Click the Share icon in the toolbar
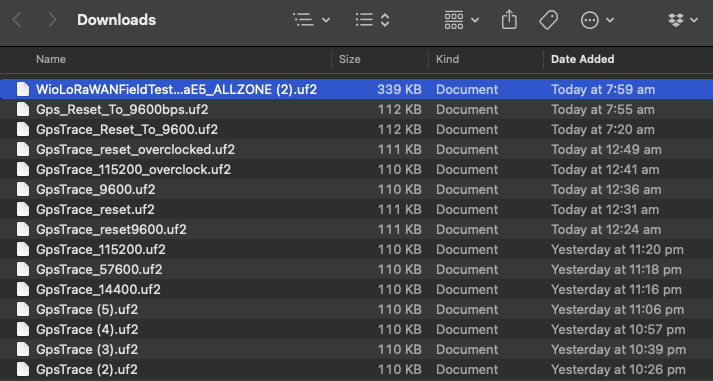 [509, 20]
